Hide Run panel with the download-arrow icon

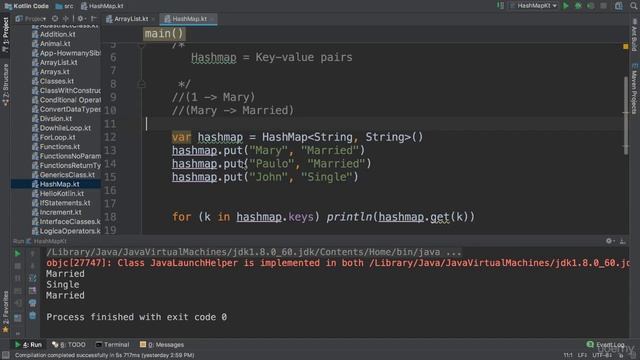tap(622, 241)
